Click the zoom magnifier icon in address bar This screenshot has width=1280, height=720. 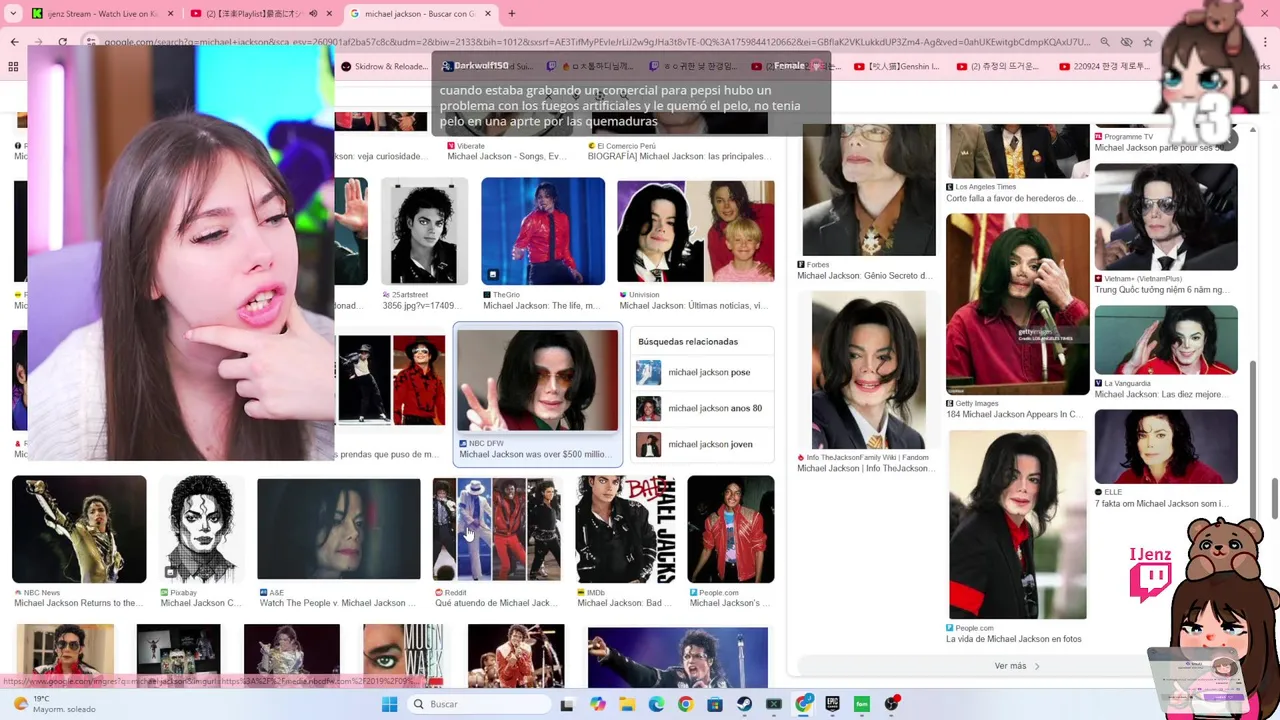click(1105, 42)
